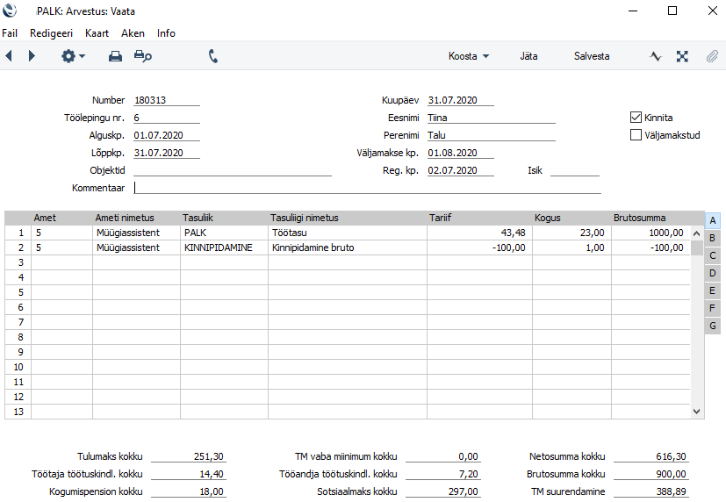Click the Eesnimi field Tiina

[491, 118]
